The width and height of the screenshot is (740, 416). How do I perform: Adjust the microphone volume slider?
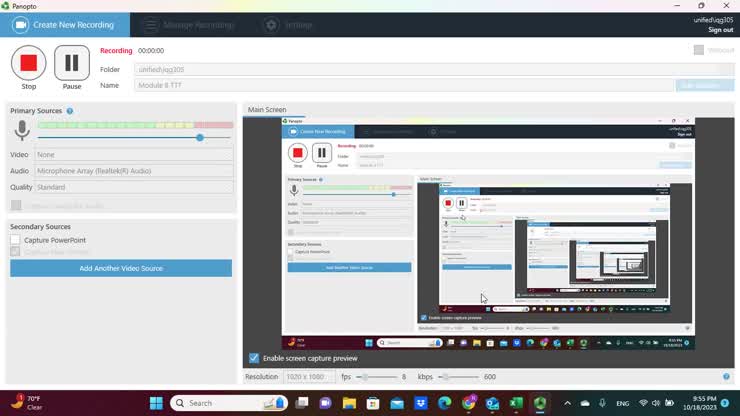[x=200, y=137]
